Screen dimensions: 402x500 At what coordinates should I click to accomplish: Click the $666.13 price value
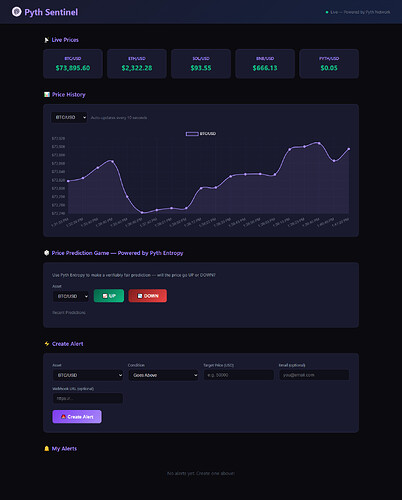point(265,68)
